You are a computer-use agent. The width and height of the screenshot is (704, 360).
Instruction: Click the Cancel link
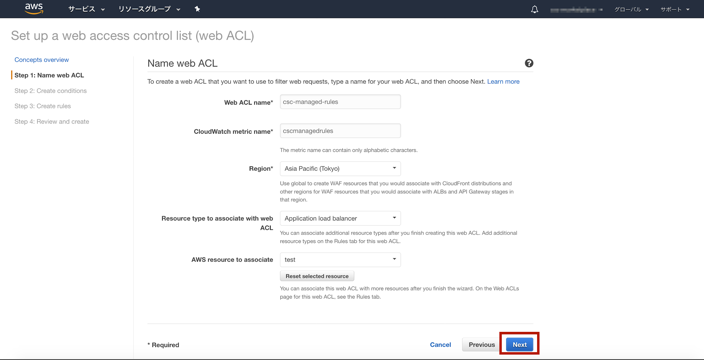tap(440, 345)
